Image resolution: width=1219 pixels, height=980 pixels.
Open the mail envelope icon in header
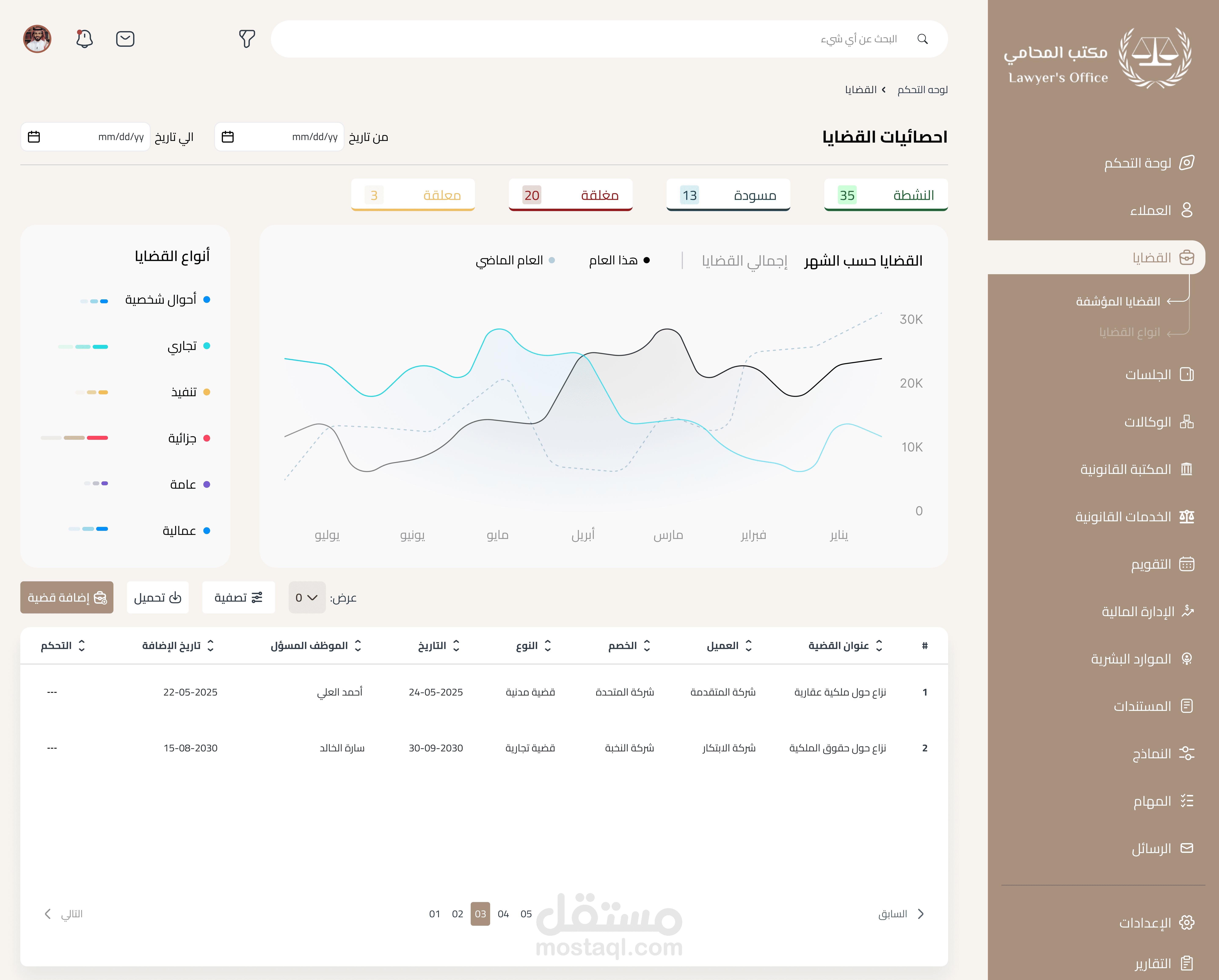tap(125, 39)
